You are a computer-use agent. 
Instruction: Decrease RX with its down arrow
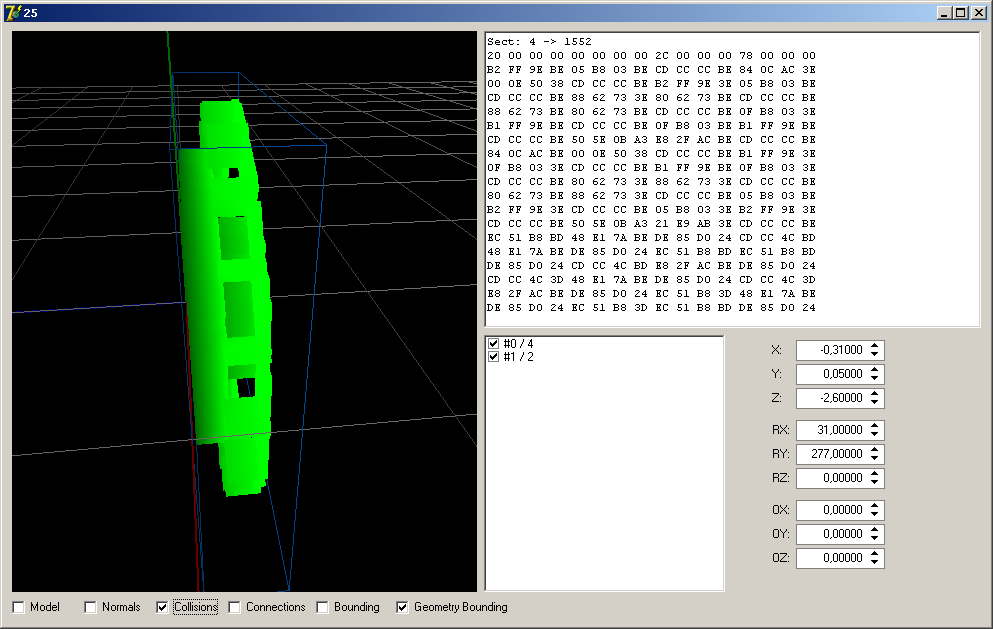point(875,434)
